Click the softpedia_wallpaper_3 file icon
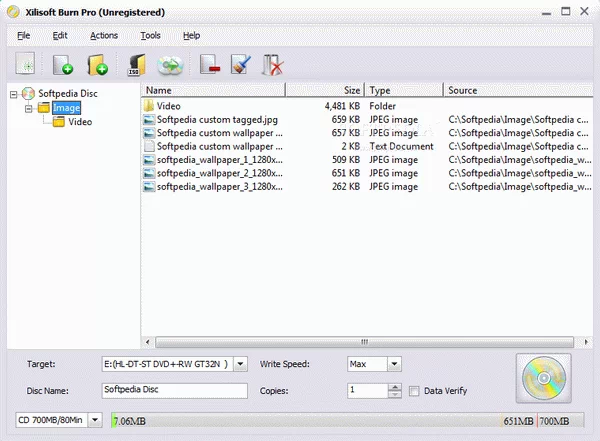 (149, 187)
